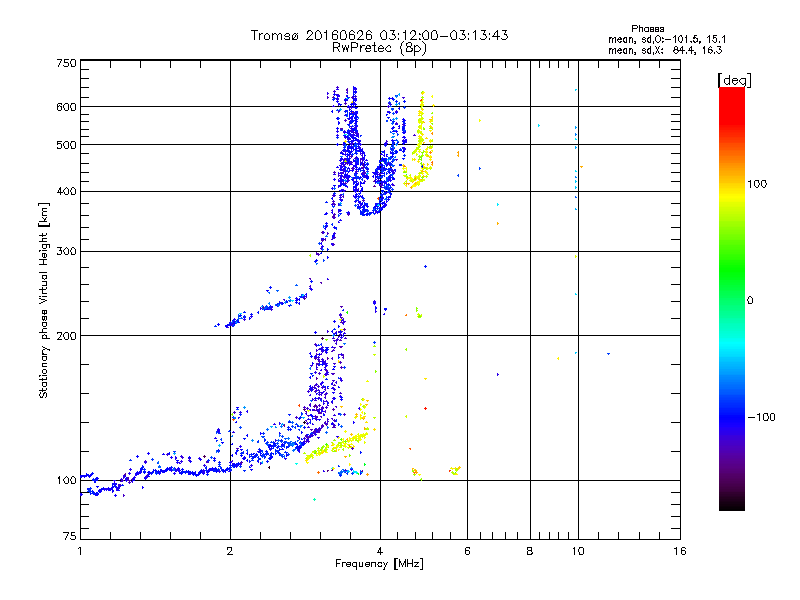Click the 200 km tick label

point(66,336)
